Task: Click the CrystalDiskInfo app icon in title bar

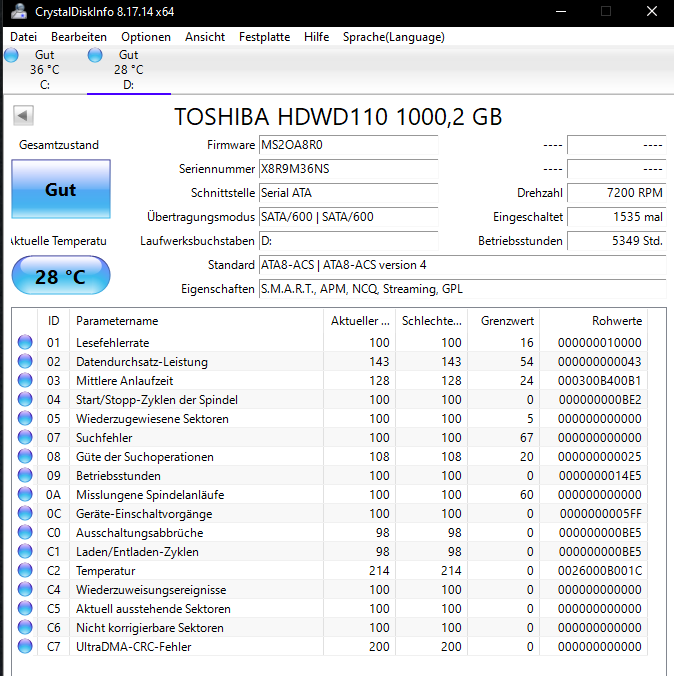Action: (x=19, y=12)
